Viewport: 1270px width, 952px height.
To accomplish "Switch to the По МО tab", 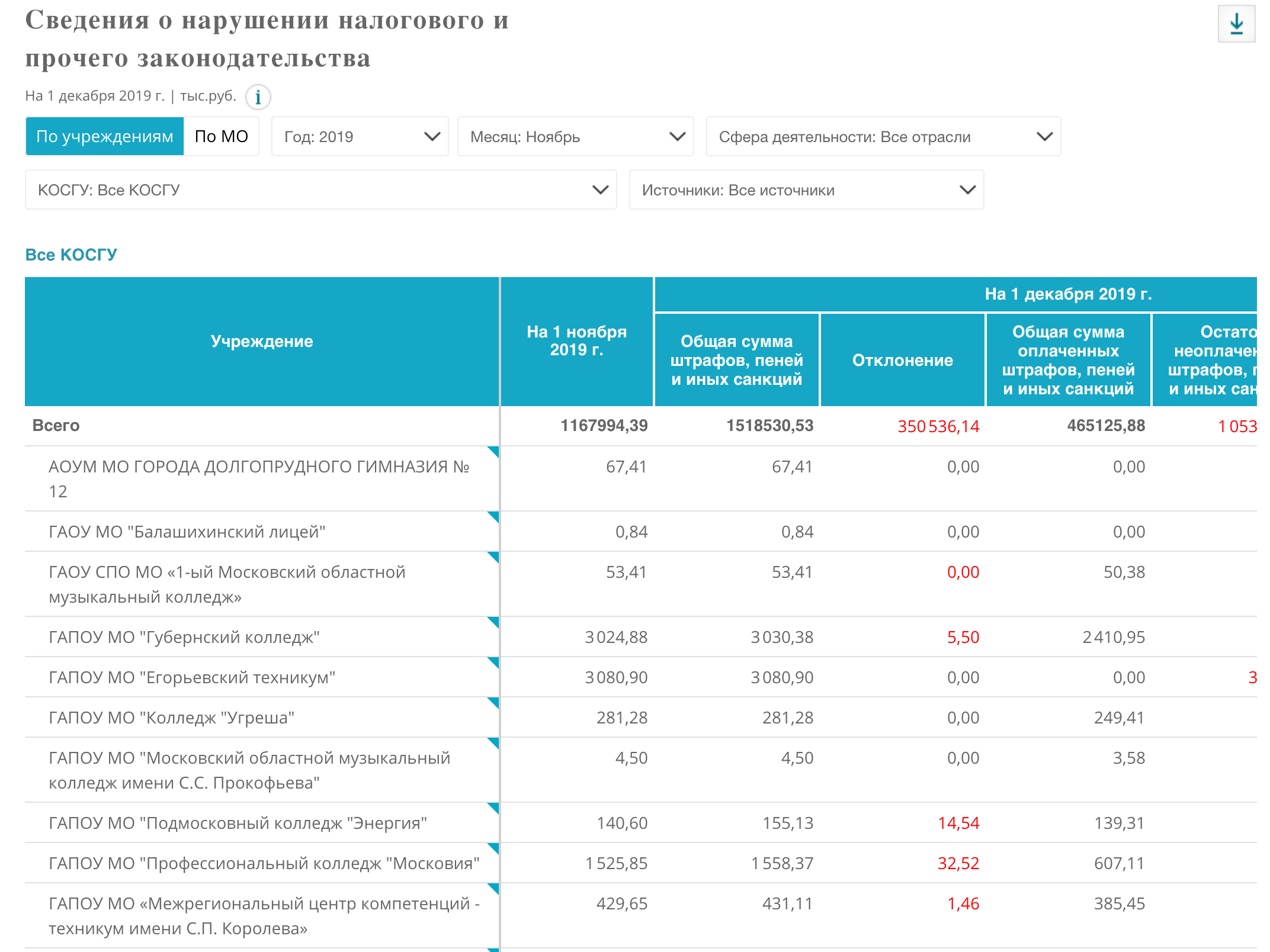I will coord(222,136).
